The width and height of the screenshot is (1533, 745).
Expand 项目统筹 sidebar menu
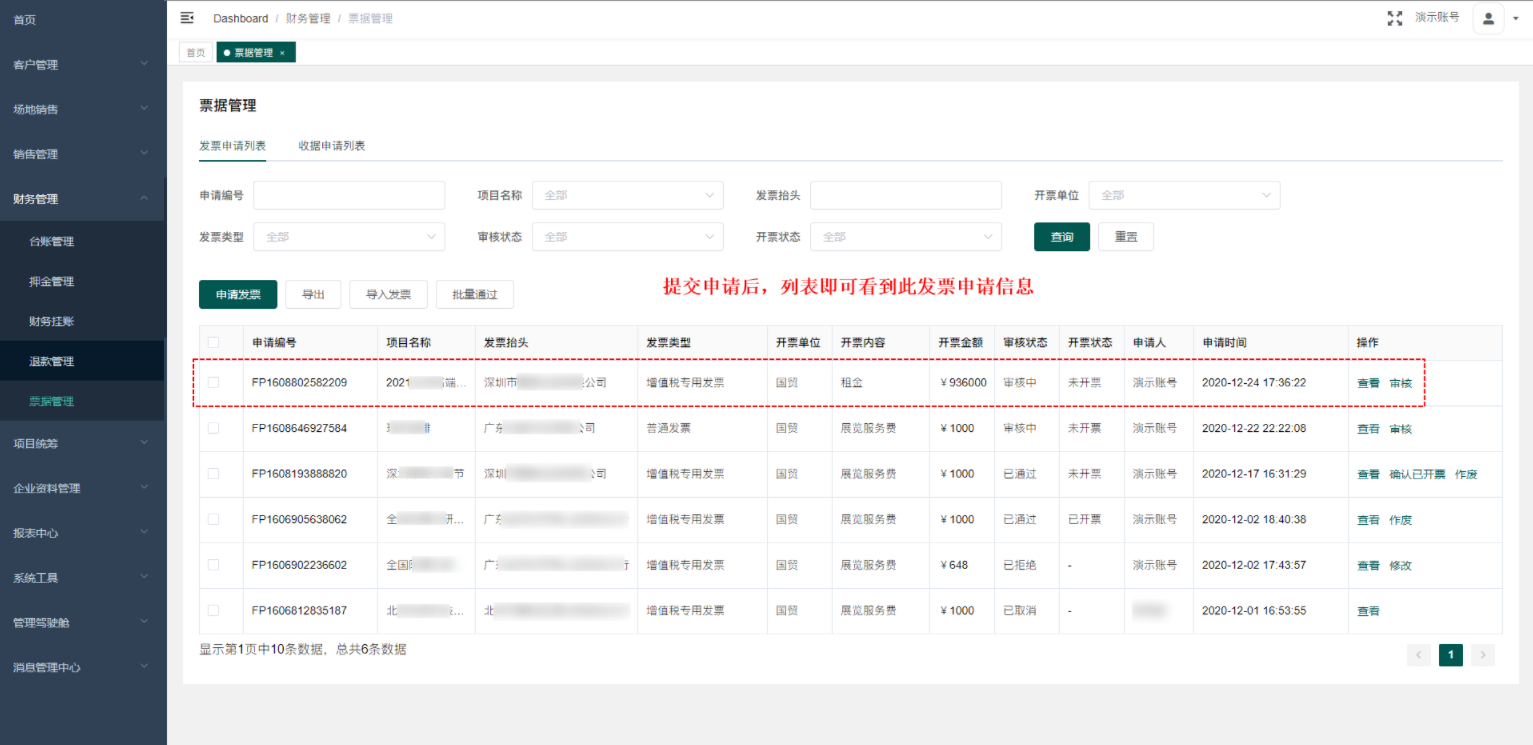[83, 443]
